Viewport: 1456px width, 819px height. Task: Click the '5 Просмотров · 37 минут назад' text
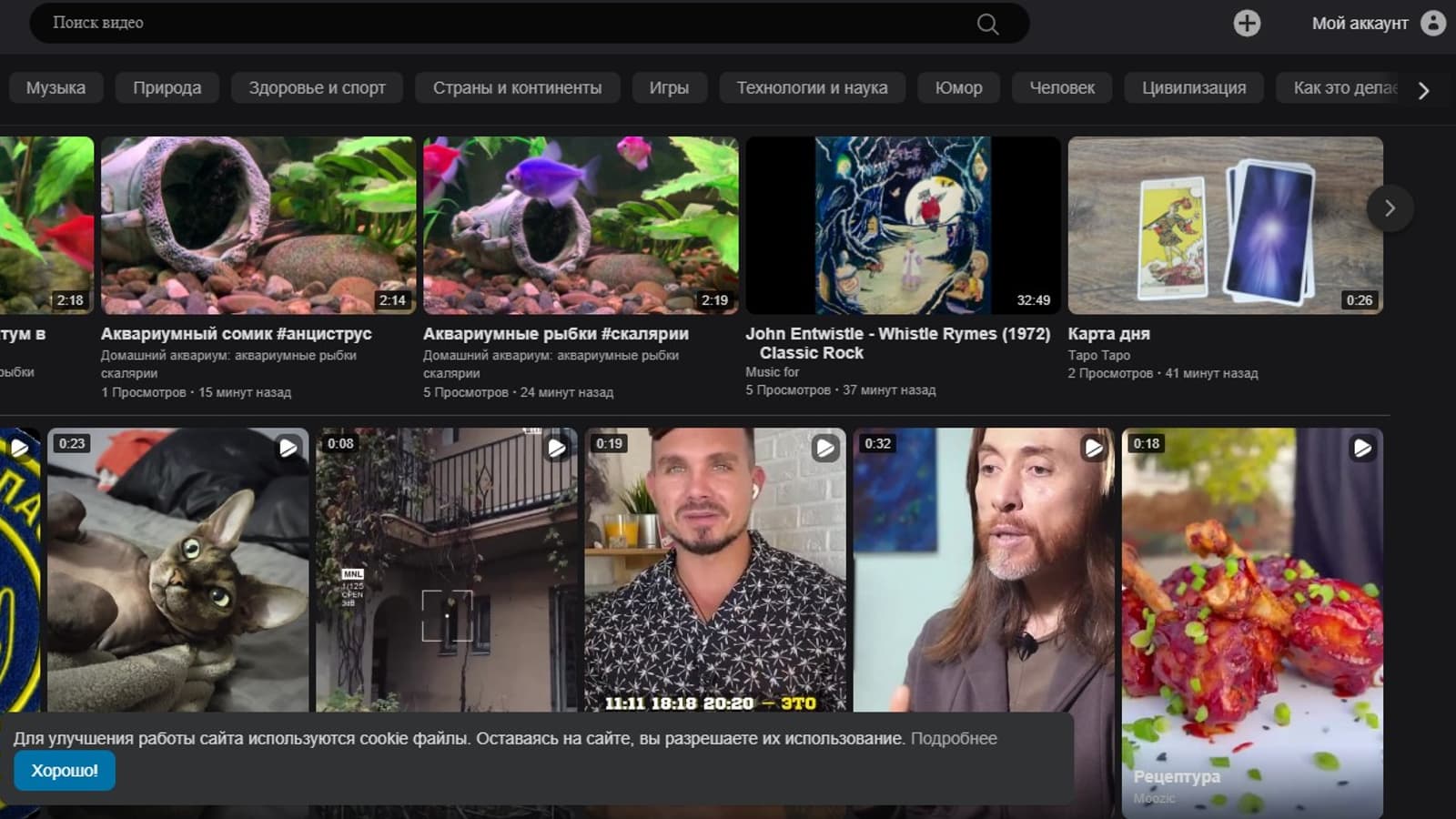click(x=841, y=389)
